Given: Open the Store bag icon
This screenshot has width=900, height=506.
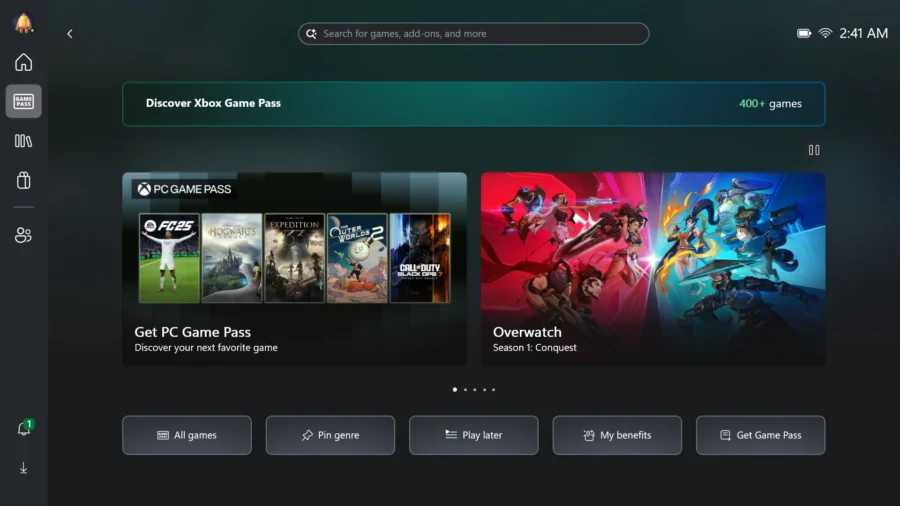Looking at the screenshot, I should 24,181.
